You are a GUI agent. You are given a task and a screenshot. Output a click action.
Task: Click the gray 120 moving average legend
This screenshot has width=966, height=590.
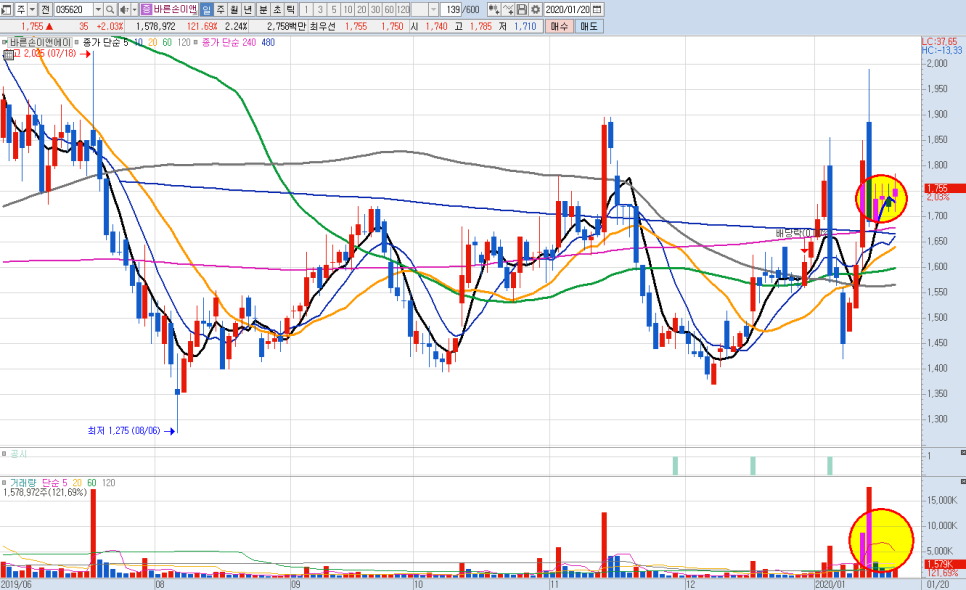(184, 42)
